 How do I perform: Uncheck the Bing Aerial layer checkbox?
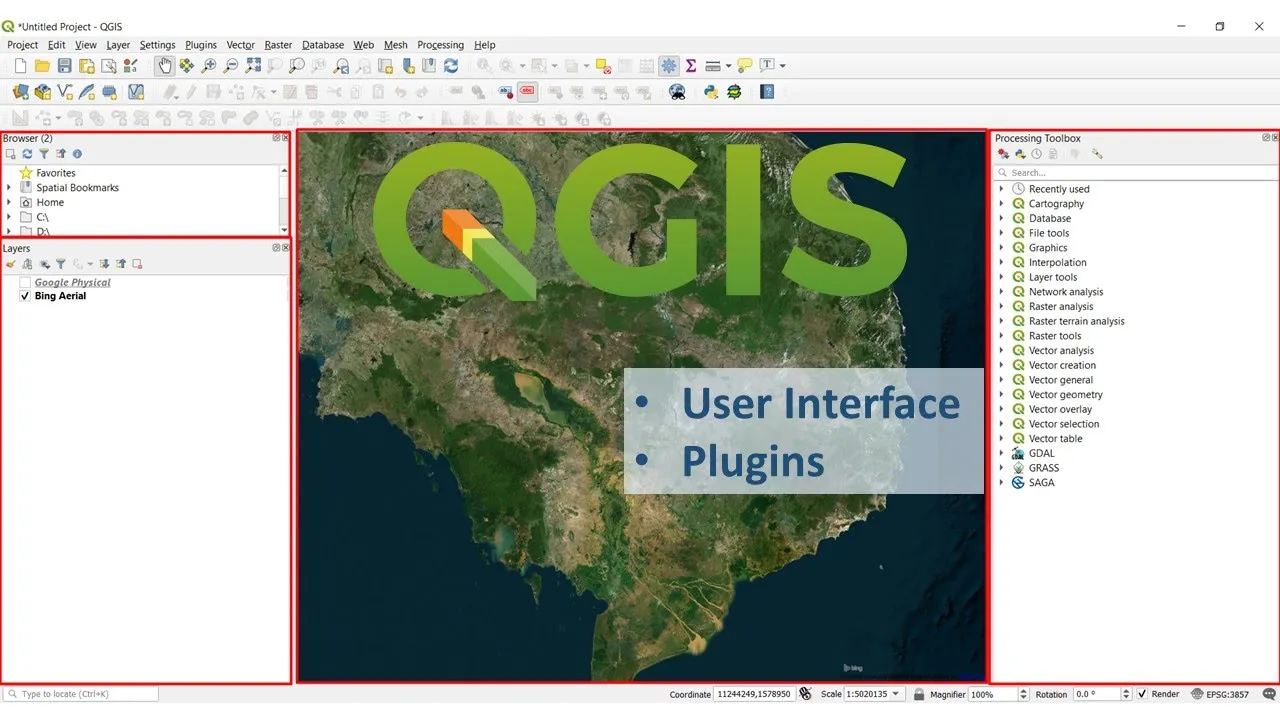(25, 296)
